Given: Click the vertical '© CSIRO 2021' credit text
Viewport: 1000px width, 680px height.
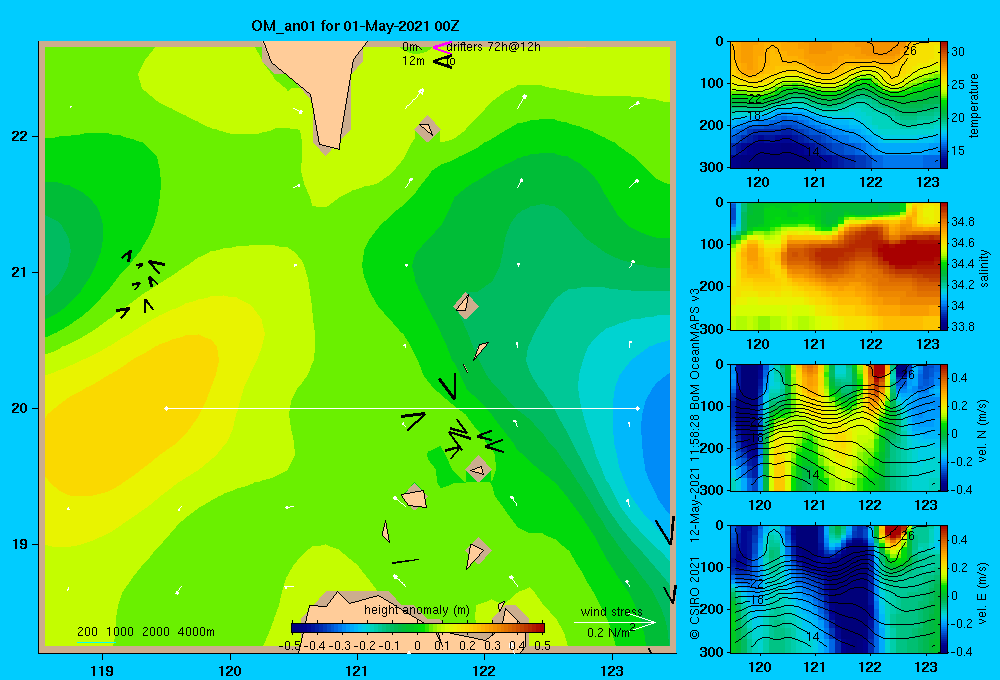Looking at the screenshot, I should (x=695, y=597).
